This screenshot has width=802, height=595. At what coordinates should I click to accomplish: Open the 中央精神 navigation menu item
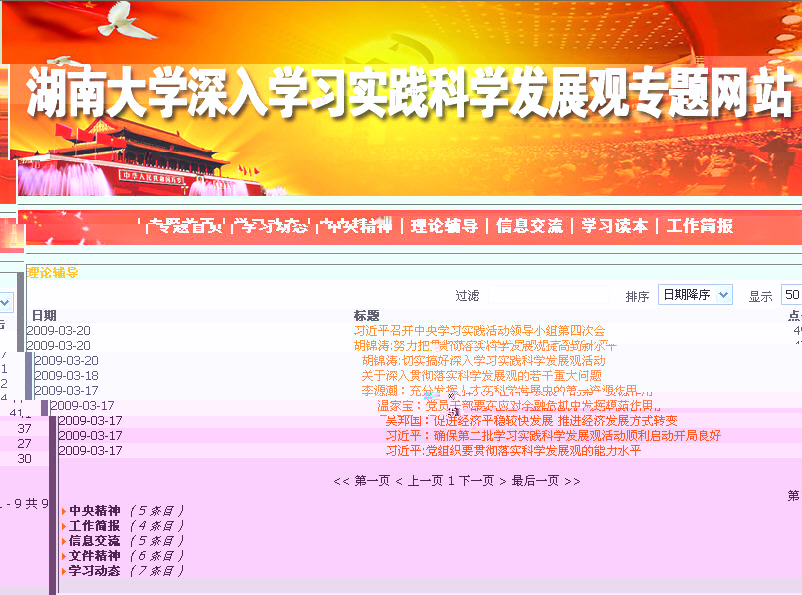click(x=356, y=226)
